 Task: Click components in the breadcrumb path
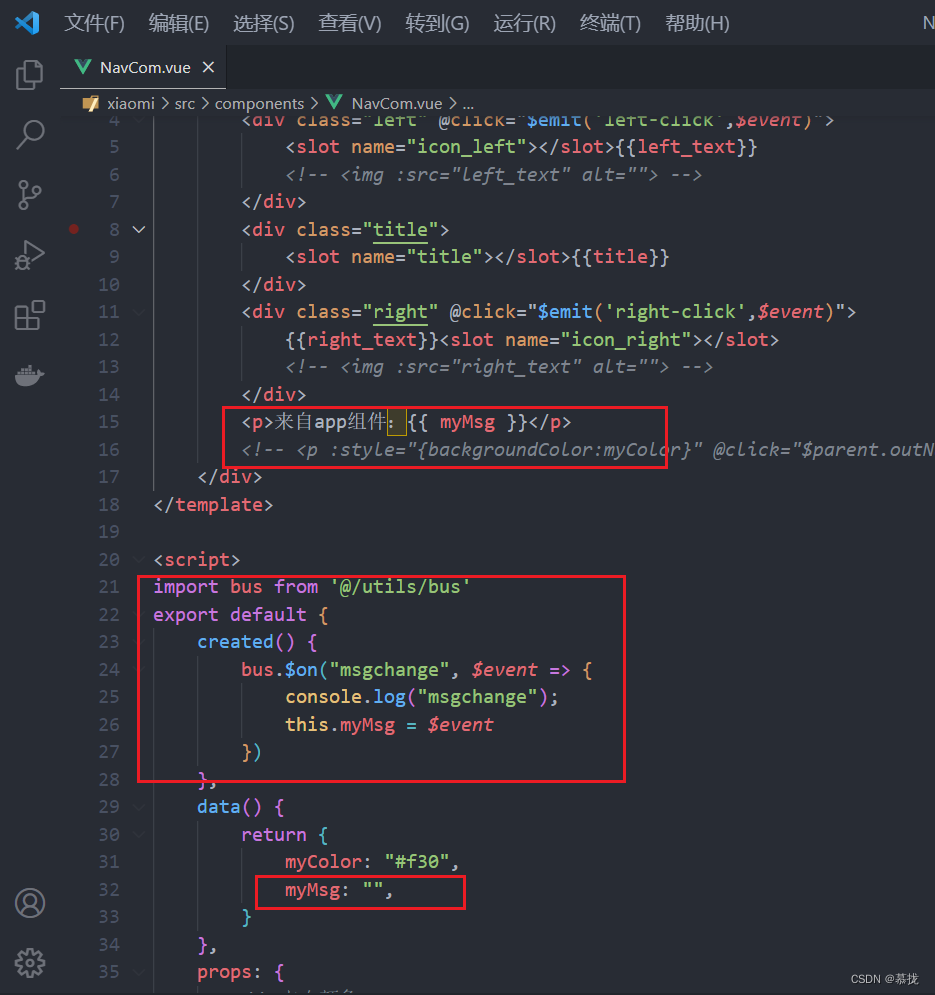[x=259, y=103]
